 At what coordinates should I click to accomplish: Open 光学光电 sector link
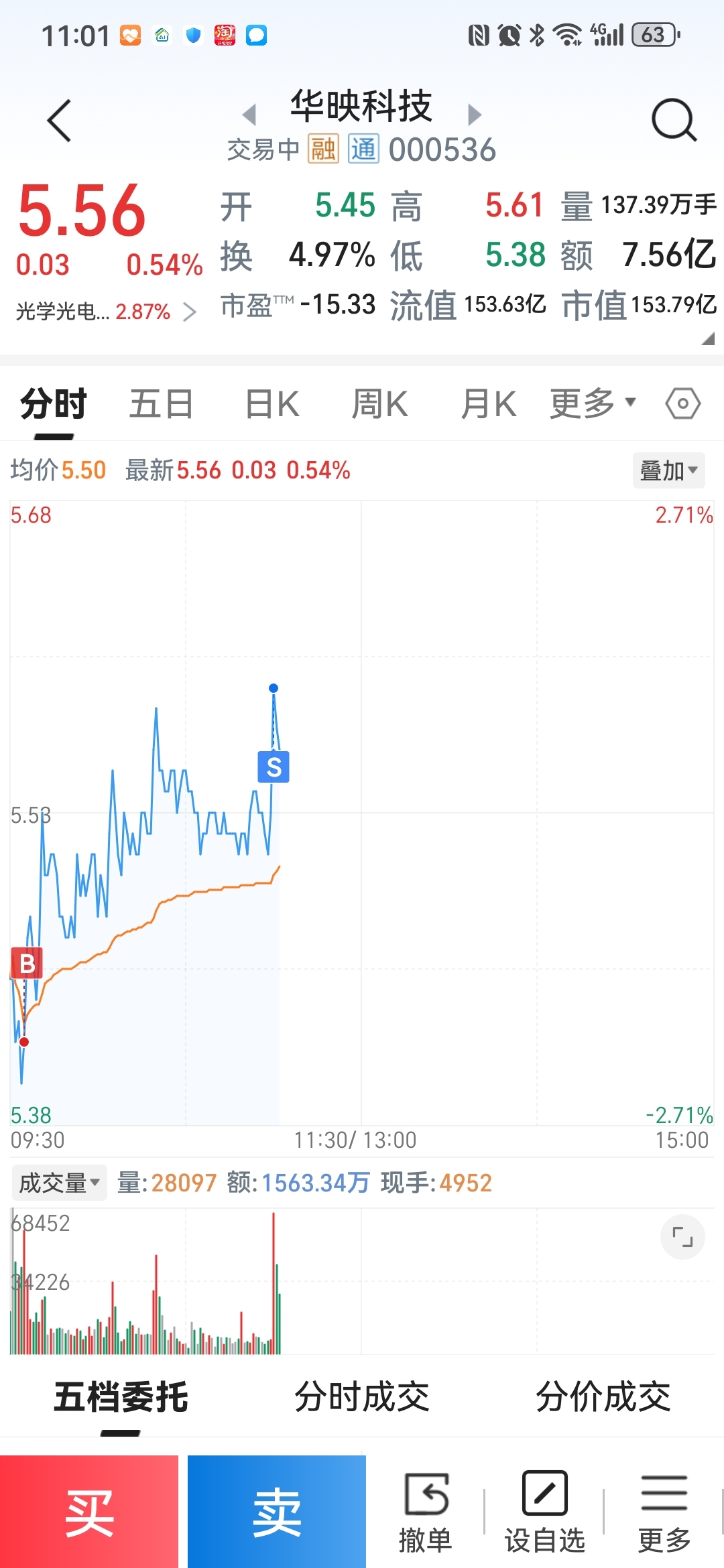[x=106, y=312]
